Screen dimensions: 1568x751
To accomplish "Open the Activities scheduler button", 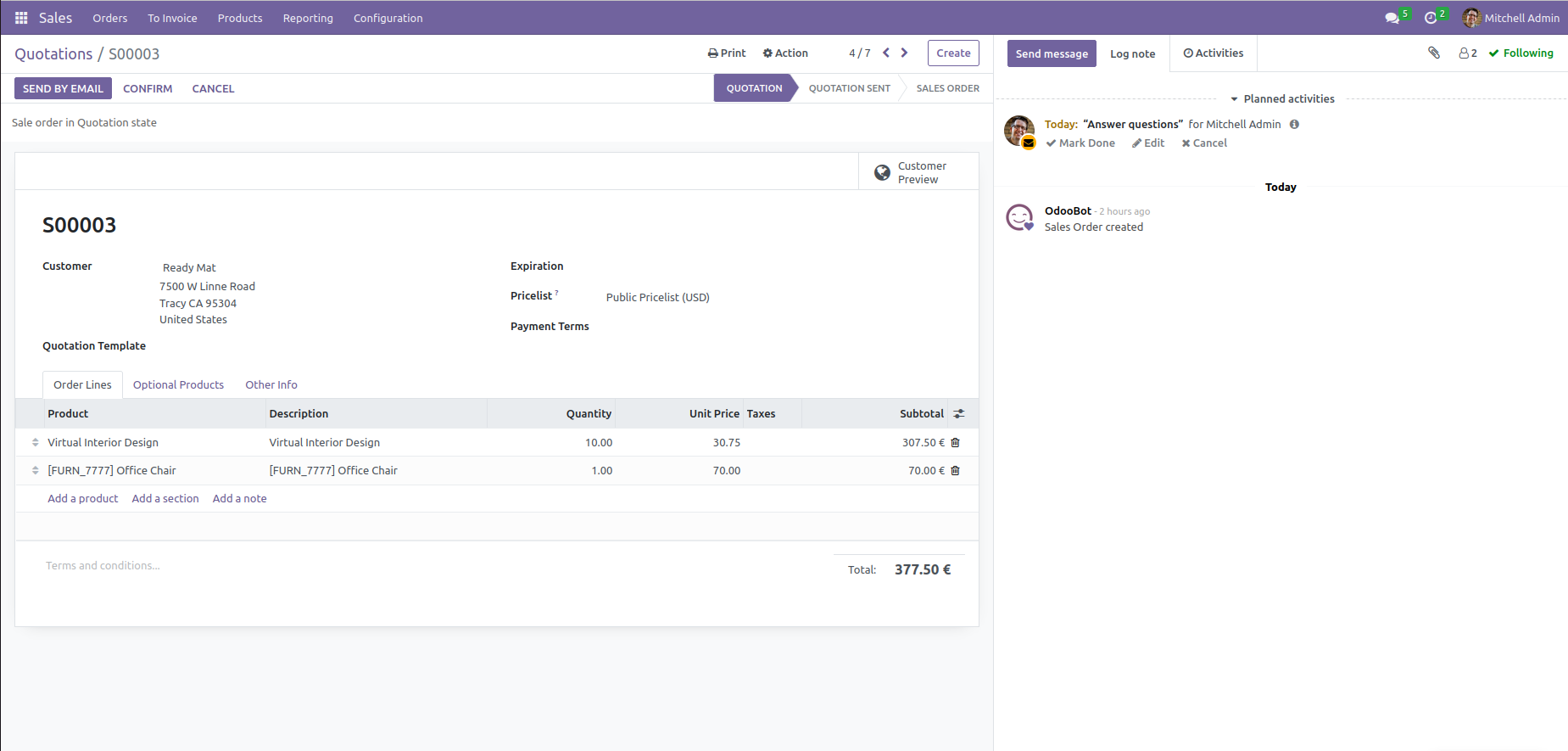I will [x=1214, y=53].
